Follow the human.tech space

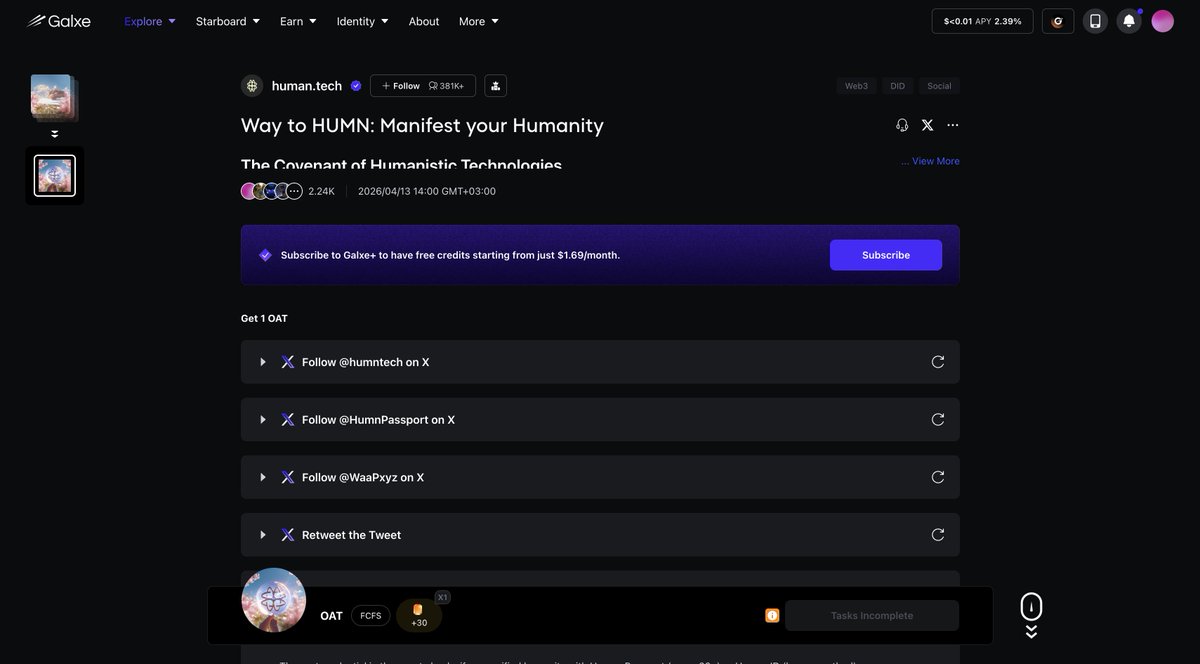(x=423, y=86)
